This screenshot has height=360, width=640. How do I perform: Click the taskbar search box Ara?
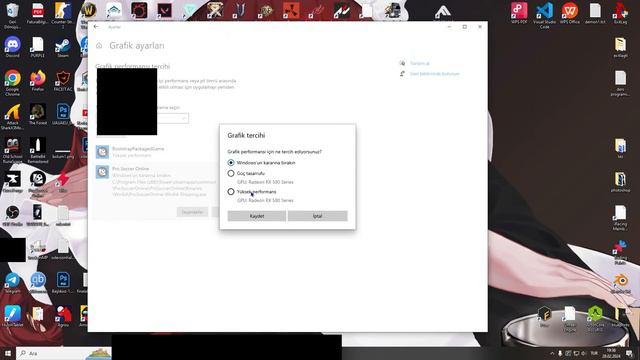click(x=64, y=353)
